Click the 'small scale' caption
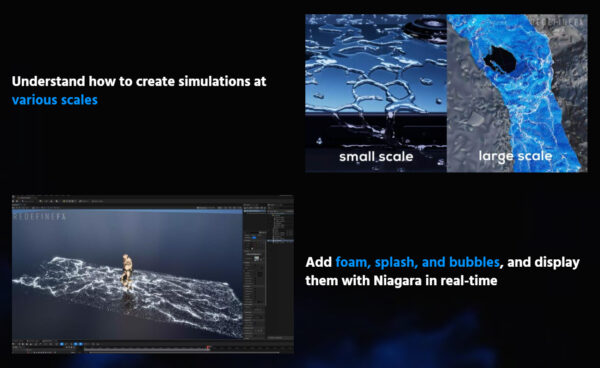The image size is (600, 368). tap(376, 156)
